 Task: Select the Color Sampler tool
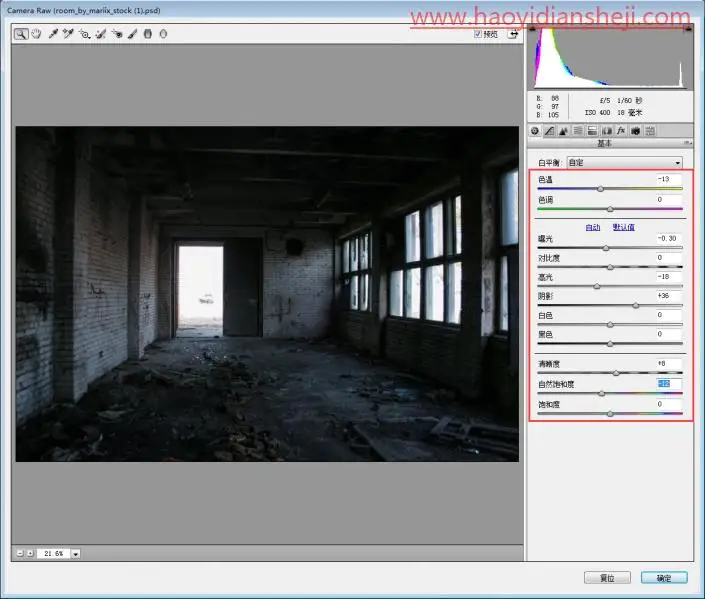[x=68, y=34]
